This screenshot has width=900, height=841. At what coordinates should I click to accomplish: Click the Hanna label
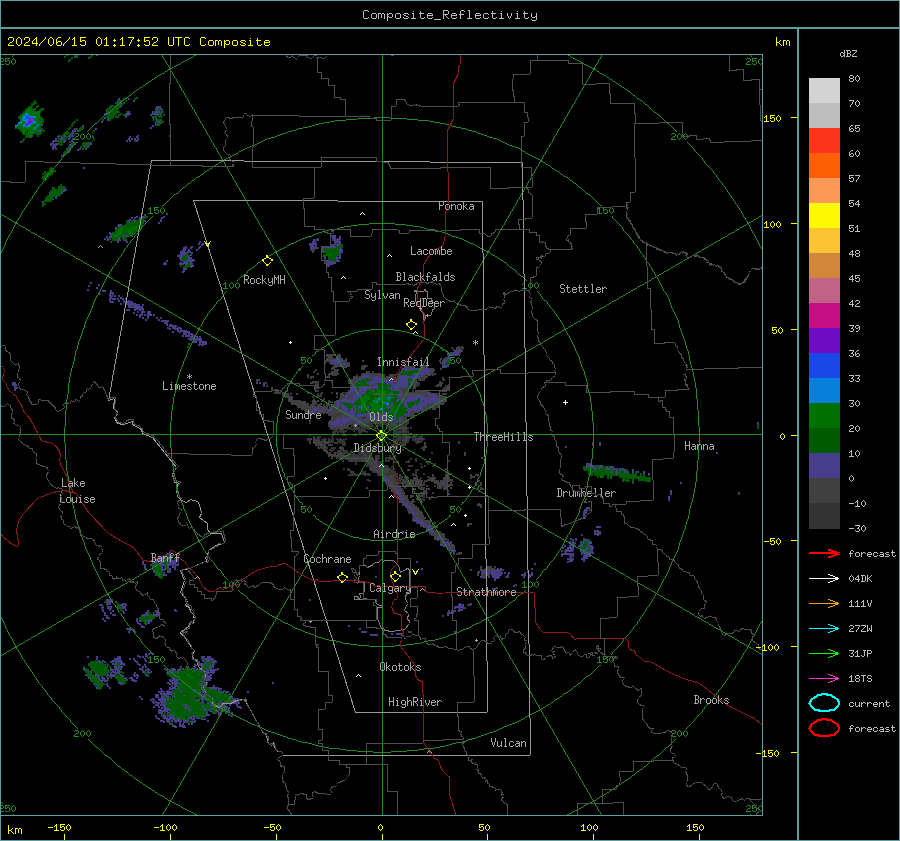click(699, 446)
